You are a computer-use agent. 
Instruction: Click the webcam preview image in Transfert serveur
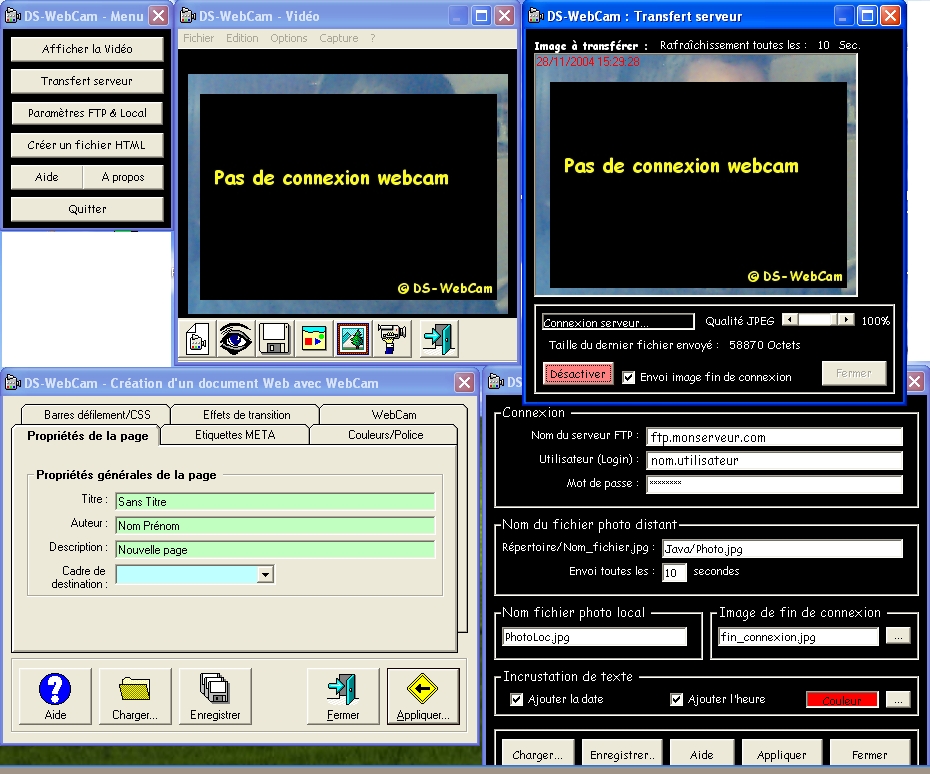(x=696, y=176)
